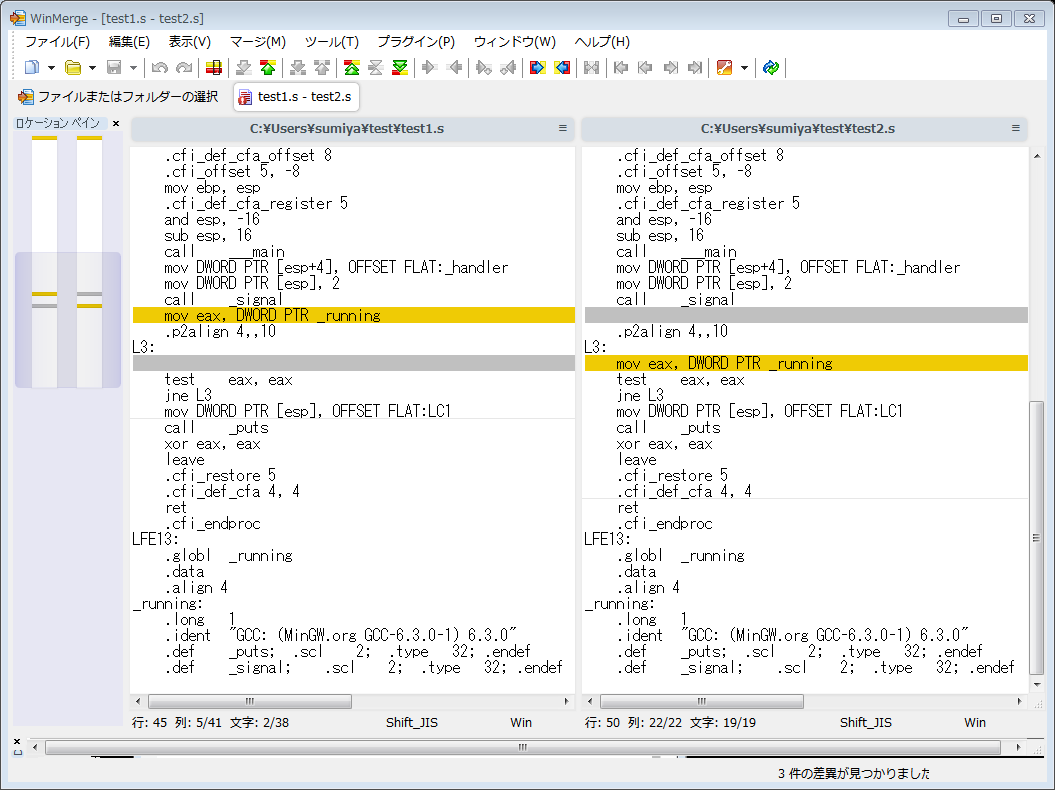Click the right pane horizontal scrollbar thumb

pos(702,701)
